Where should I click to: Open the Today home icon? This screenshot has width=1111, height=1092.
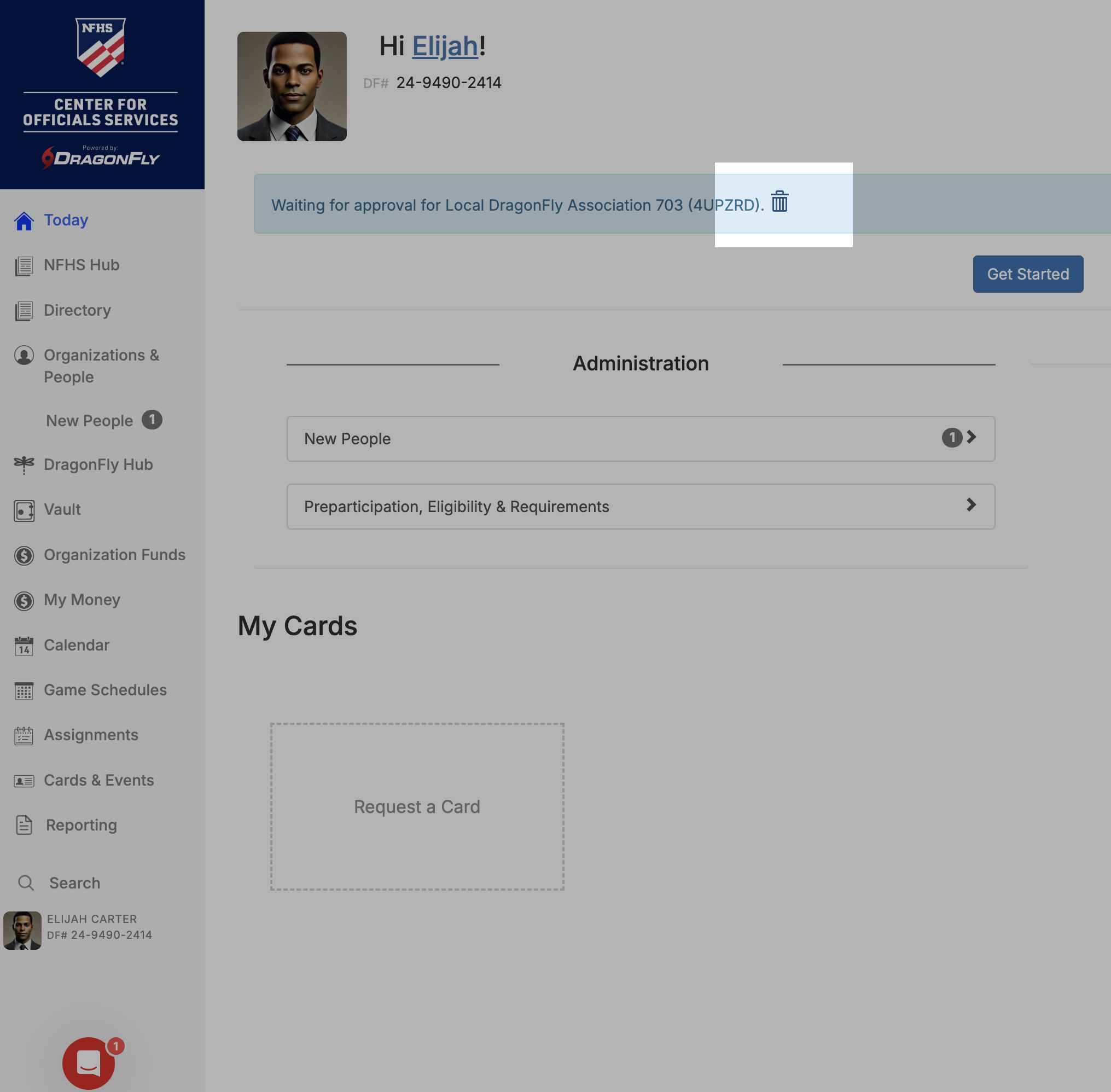[24, 221]
